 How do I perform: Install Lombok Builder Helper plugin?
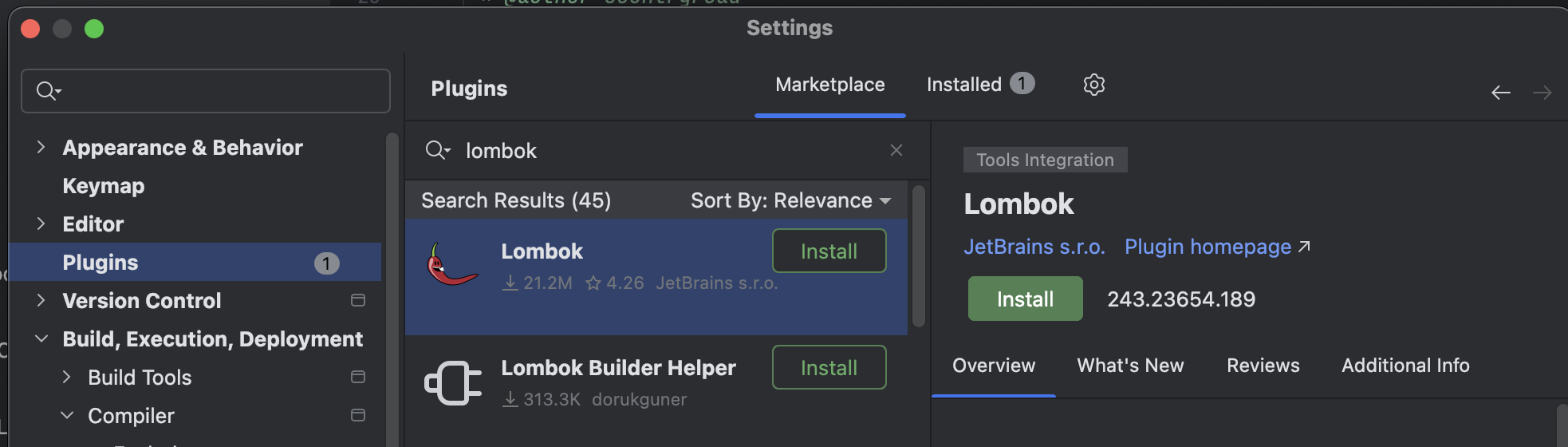click(829, 367)
